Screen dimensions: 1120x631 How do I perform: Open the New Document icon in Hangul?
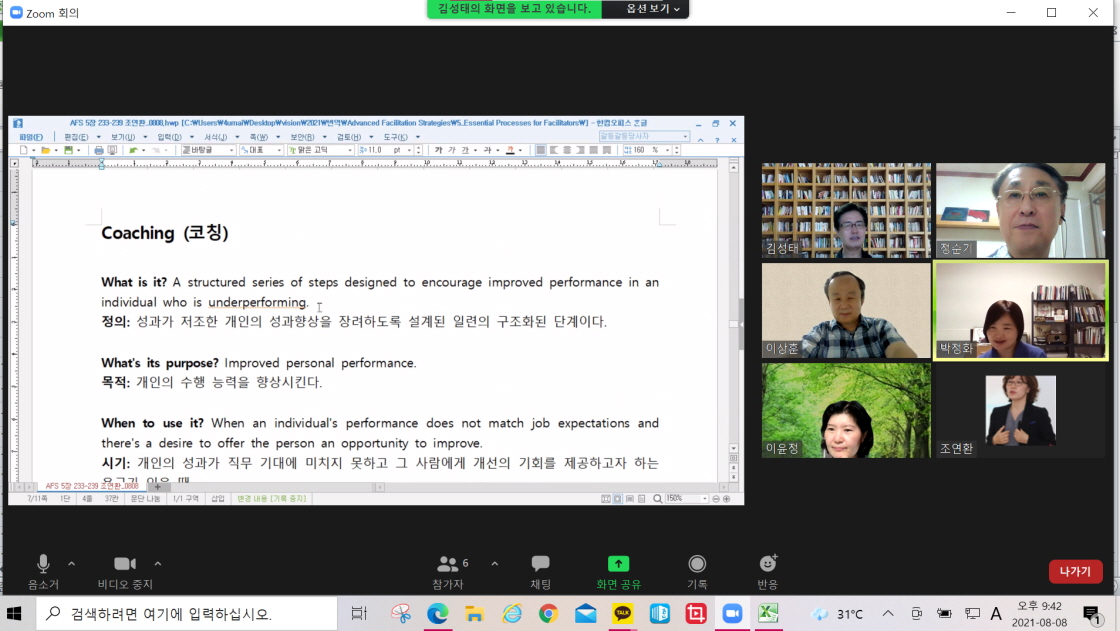[23, 149]
